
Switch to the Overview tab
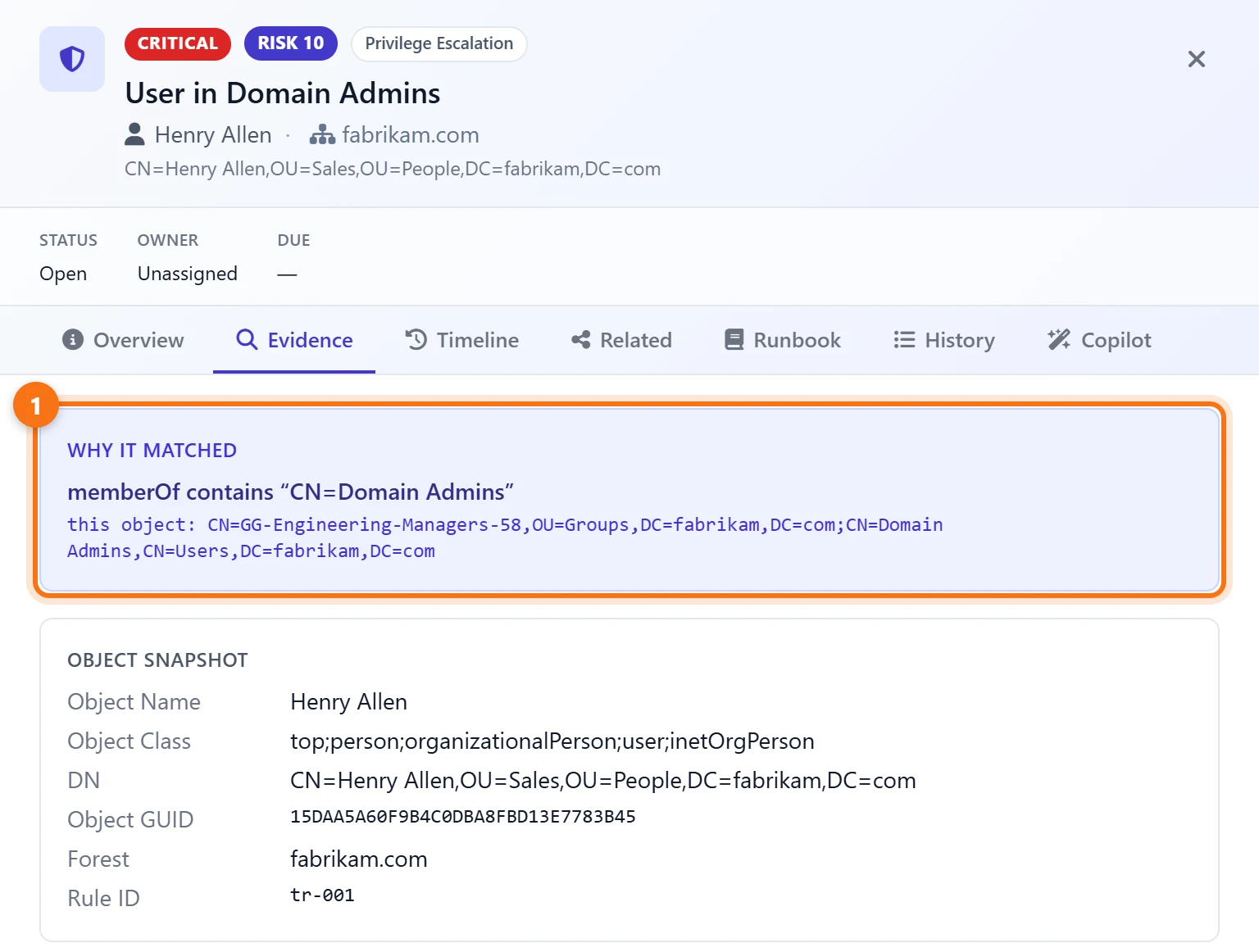[x=123, y=340]
